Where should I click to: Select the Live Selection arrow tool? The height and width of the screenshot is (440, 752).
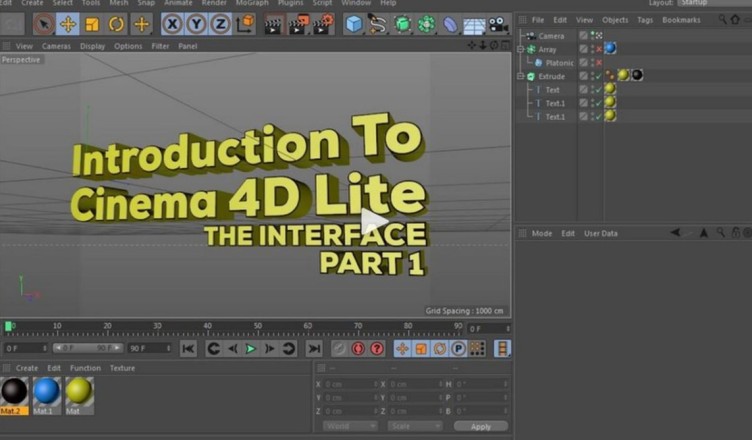(44, 24)
